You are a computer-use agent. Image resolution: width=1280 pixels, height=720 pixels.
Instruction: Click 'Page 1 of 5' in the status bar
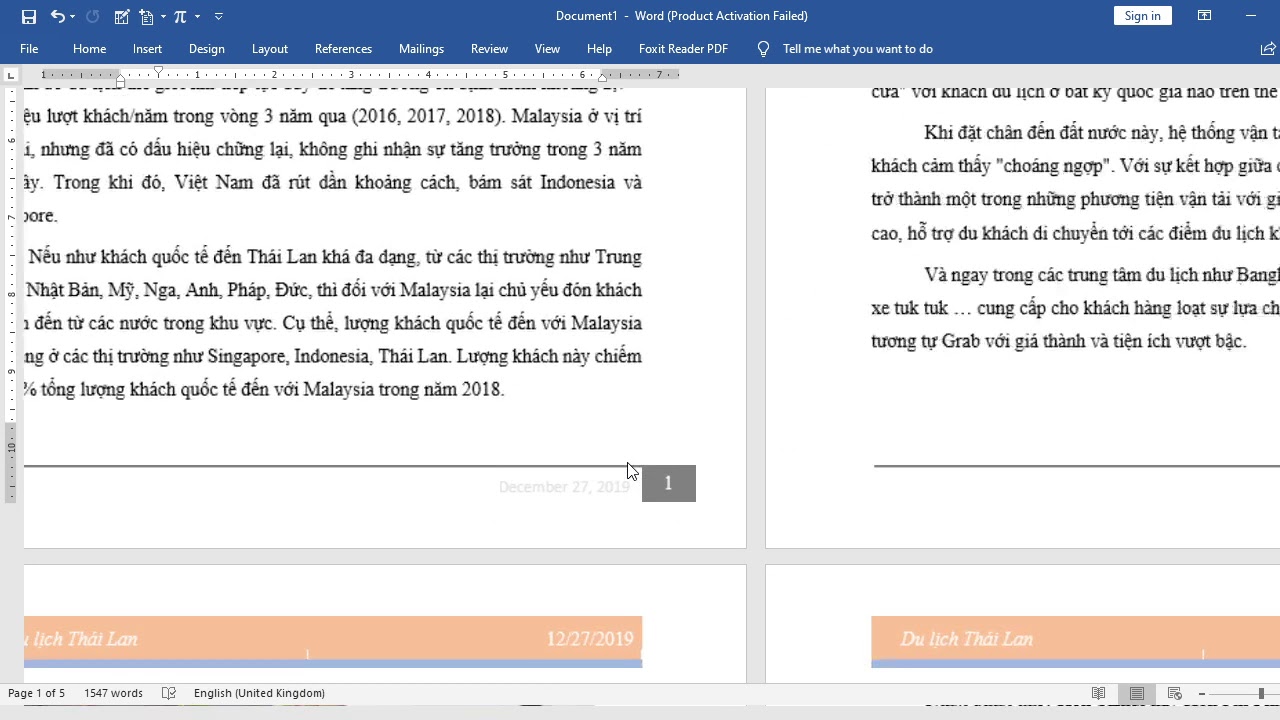click(x=36, y=693)
